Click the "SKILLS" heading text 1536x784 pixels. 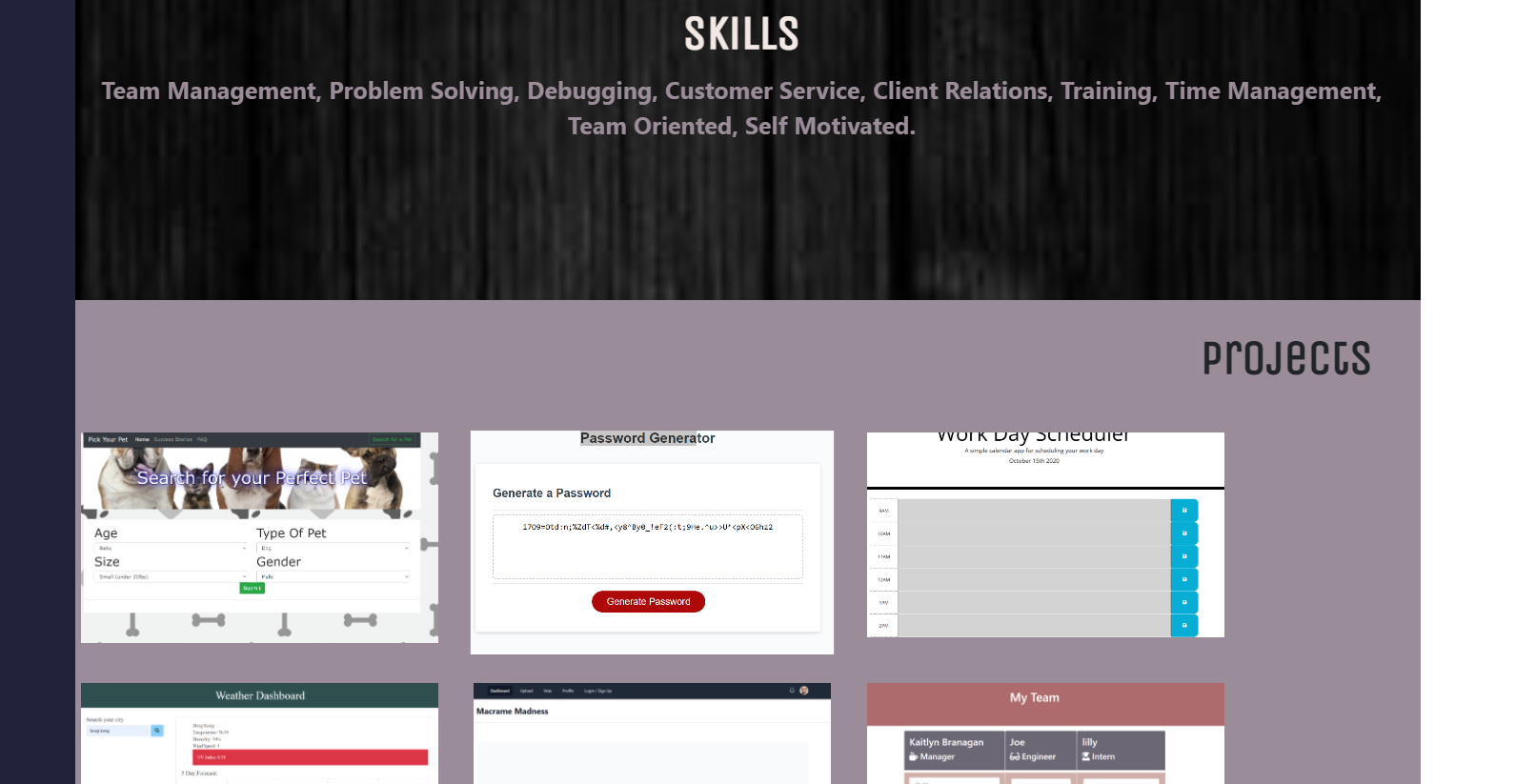[741, 34]
